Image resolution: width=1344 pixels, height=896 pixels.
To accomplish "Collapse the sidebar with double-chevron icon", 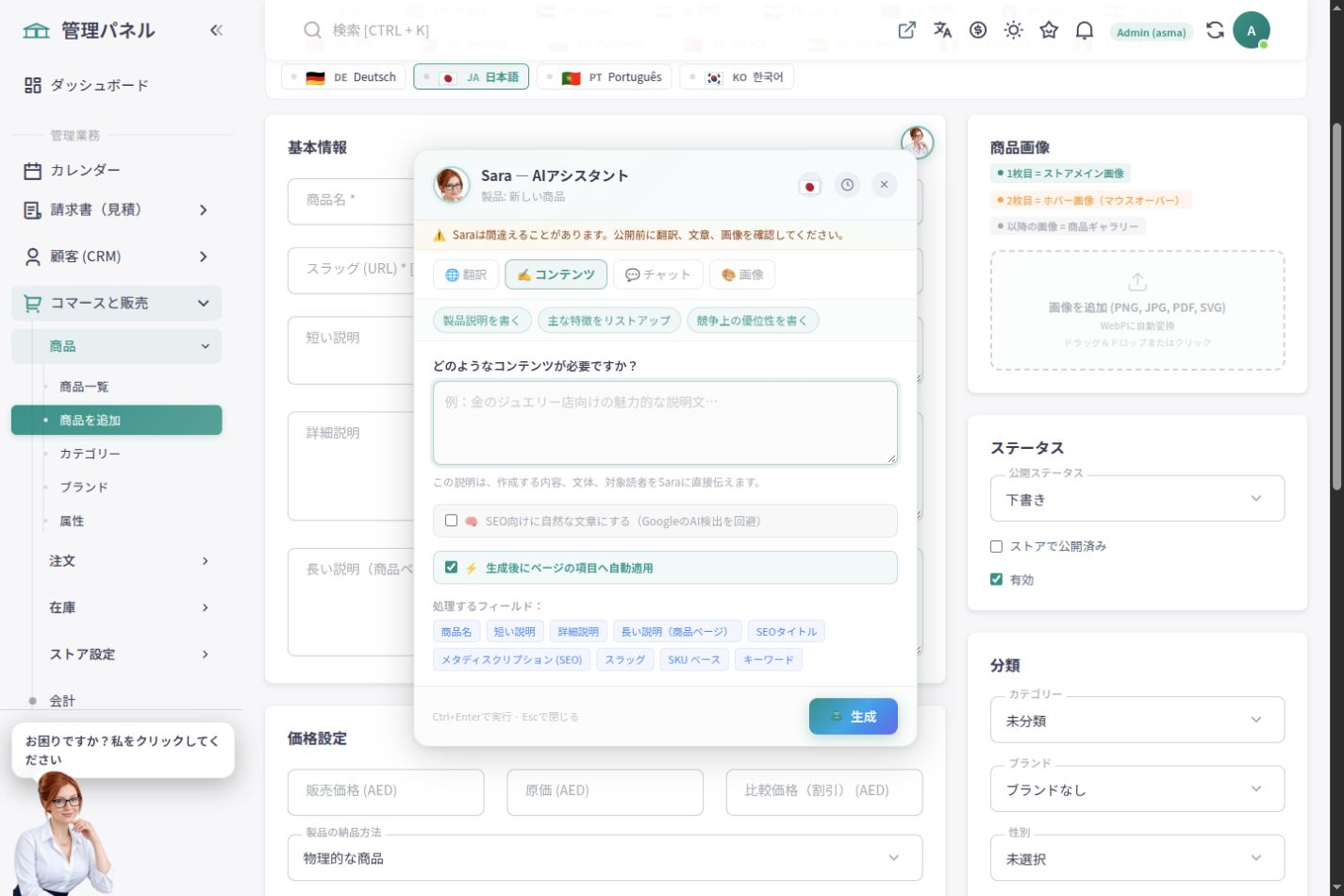I will click(216, 30).
